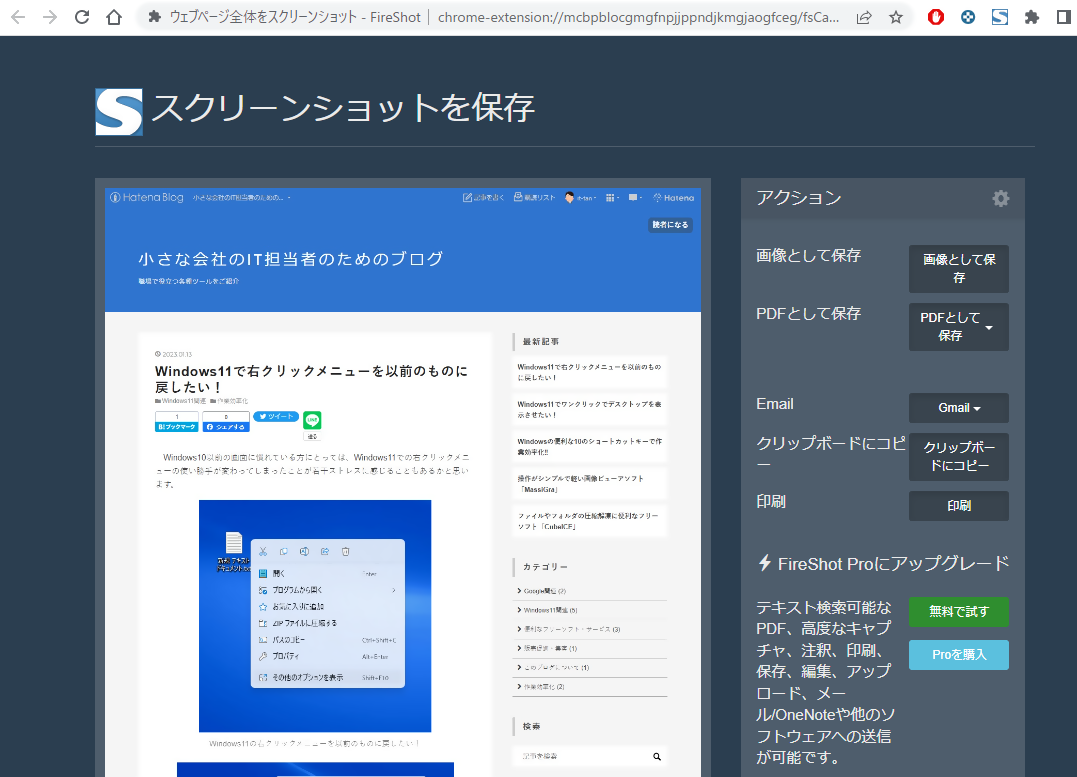The image size is (1077, 777).
Task: Buy Pro with the Proを購入 button
Action: pos(958,655)
